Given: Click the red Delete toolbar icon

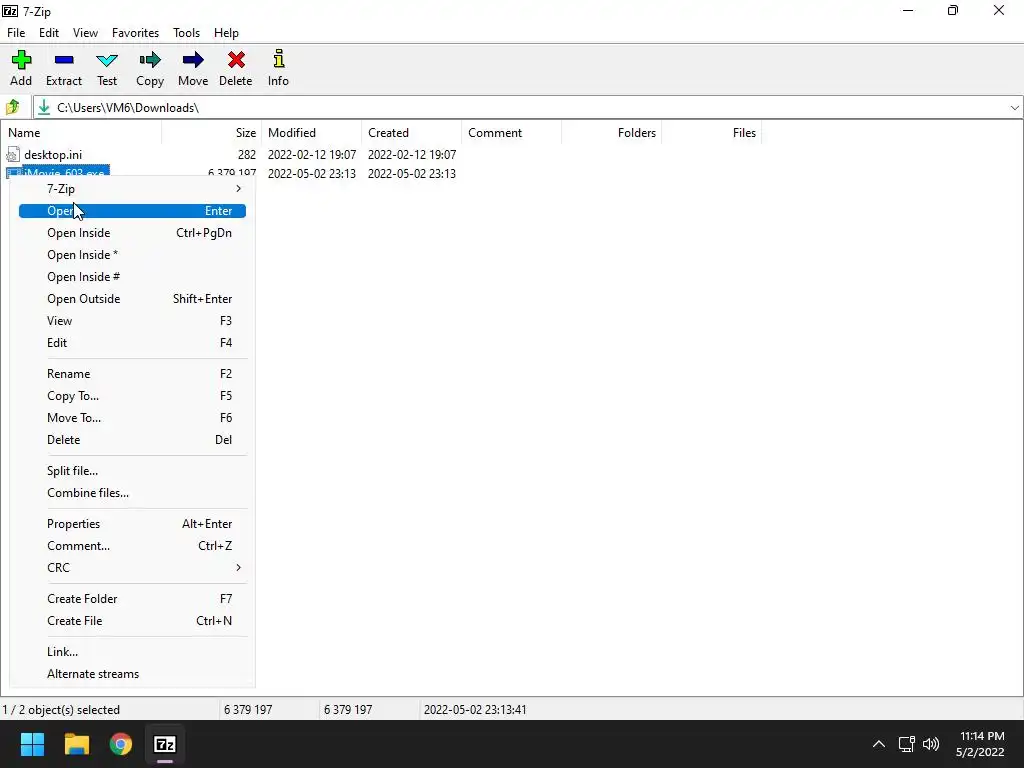Looking at the screenshot, I should pos(236,60).
